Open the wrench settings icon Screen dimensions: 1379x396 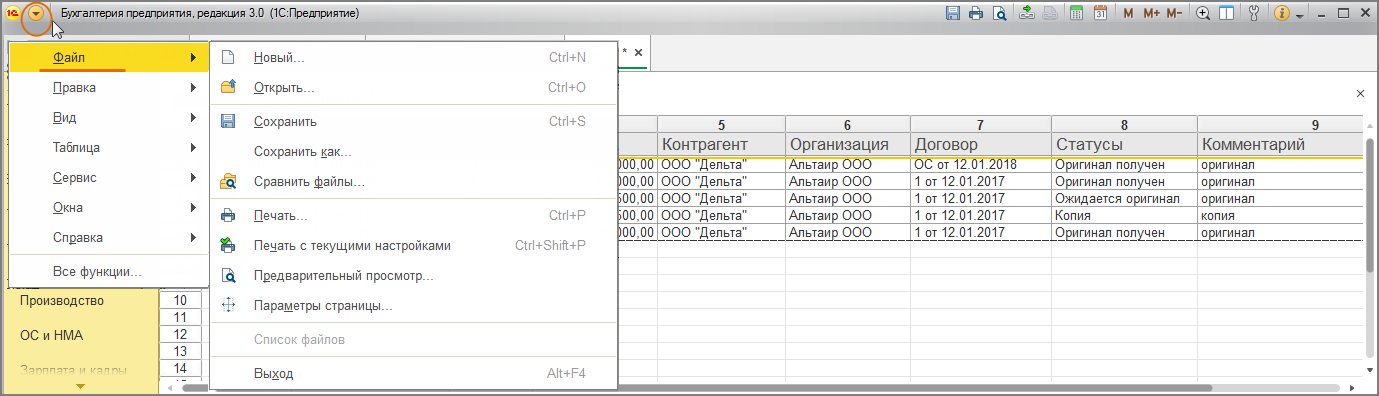tap(1253, 14)
